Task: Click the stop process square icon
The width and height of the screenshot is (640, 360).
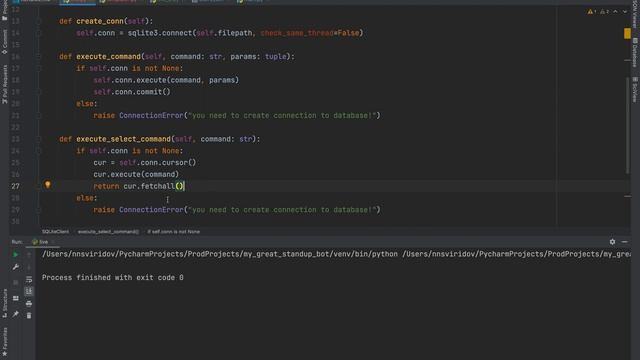Action: [x=16, y=282]
